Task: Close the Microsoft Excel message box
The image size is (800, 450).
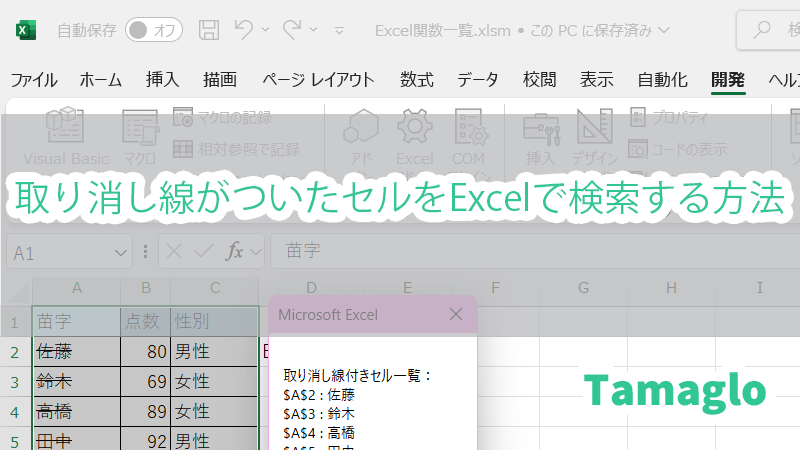Action: pyautogui.click(x=456, y=314)
